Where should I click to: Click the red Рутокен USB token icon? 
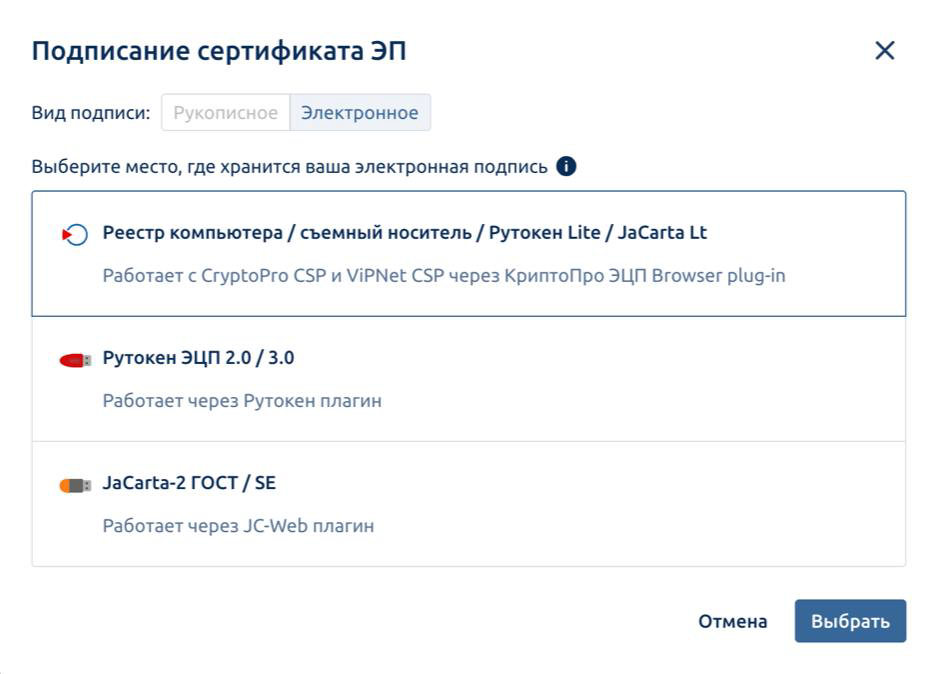(75, 360)
